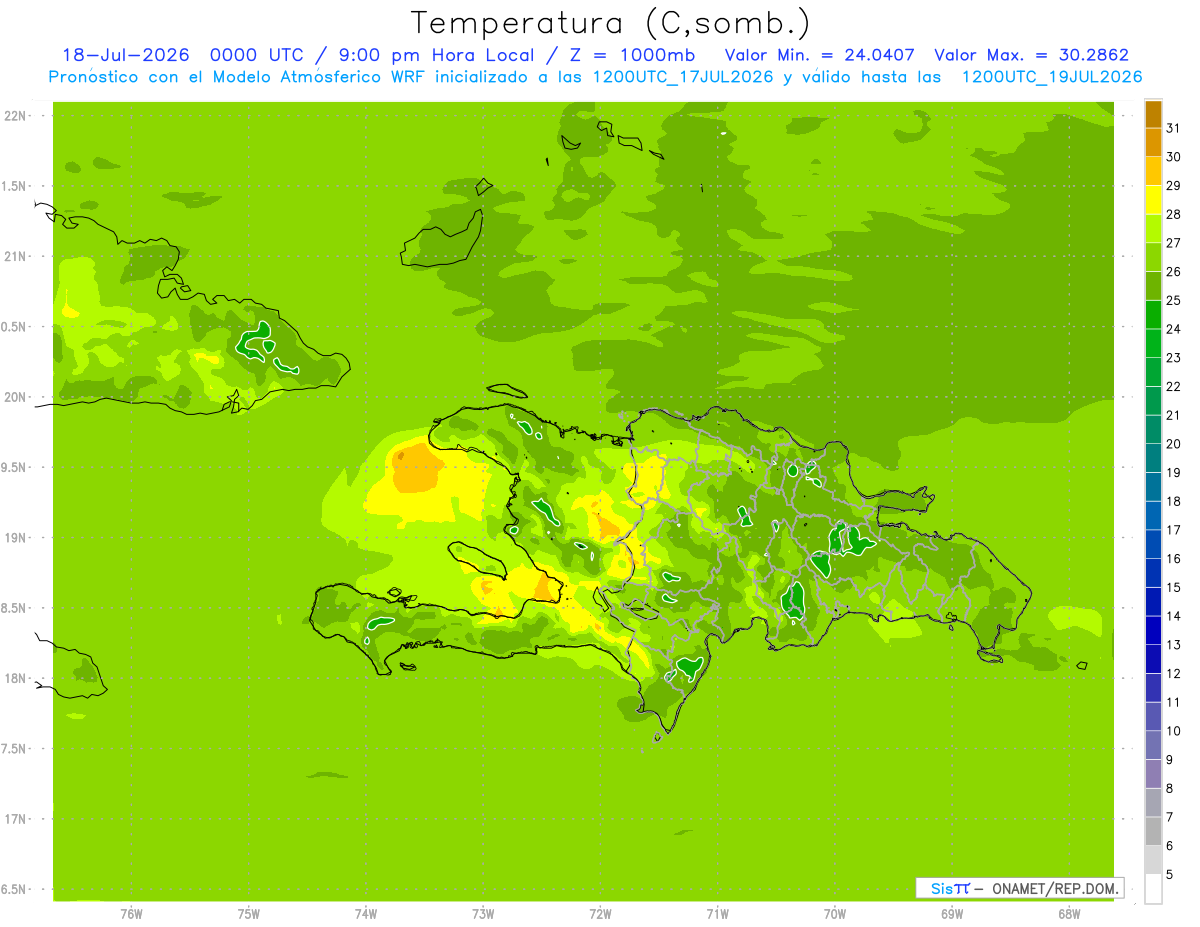Screen dimensions: 1200x927
Task: Click the "0000 UTC" time text
Action: click(x=259, y=55)
